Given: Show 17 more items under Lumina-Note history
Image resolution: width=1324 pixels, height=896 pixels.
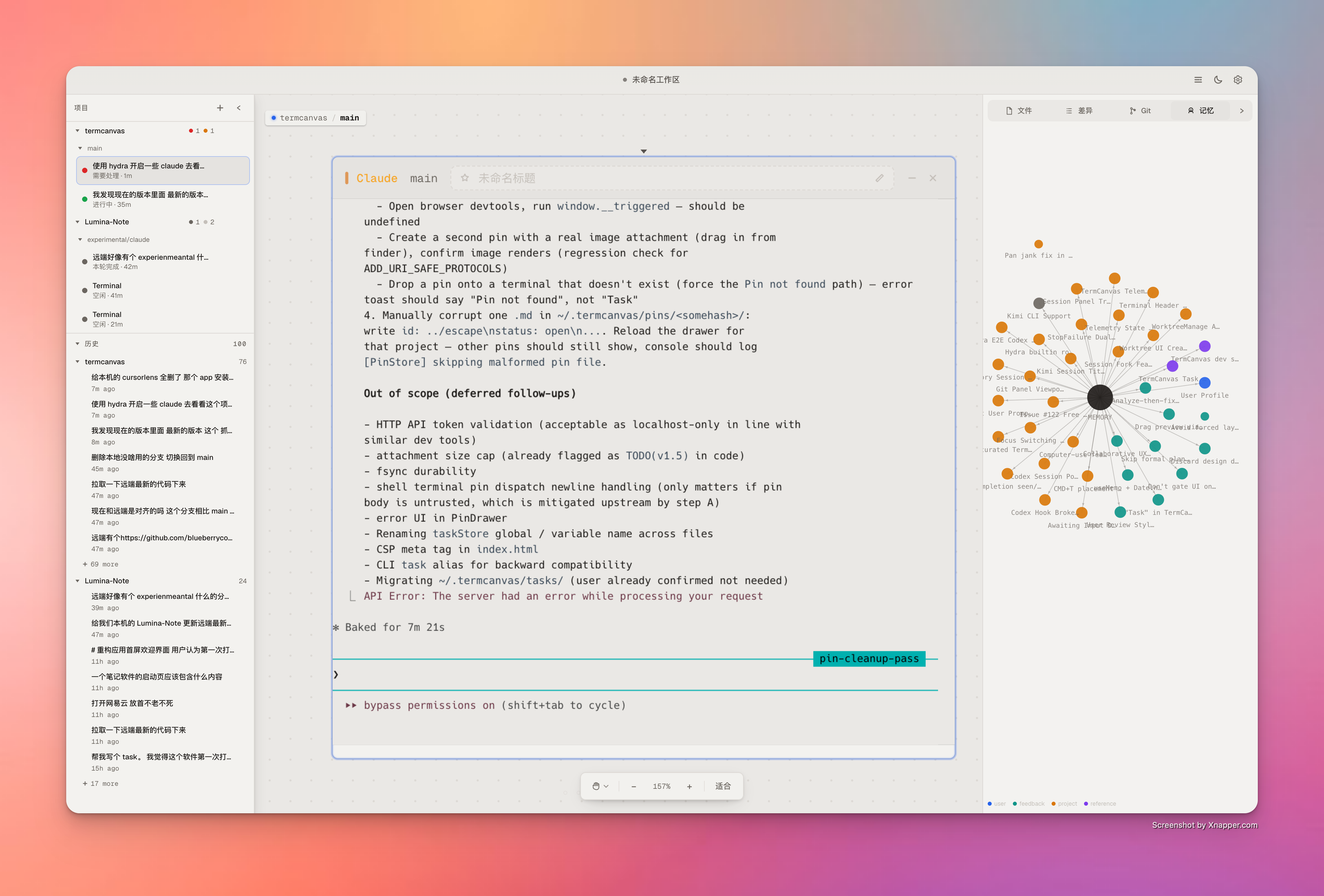Looking at the screenshot, I should (100, 783).
